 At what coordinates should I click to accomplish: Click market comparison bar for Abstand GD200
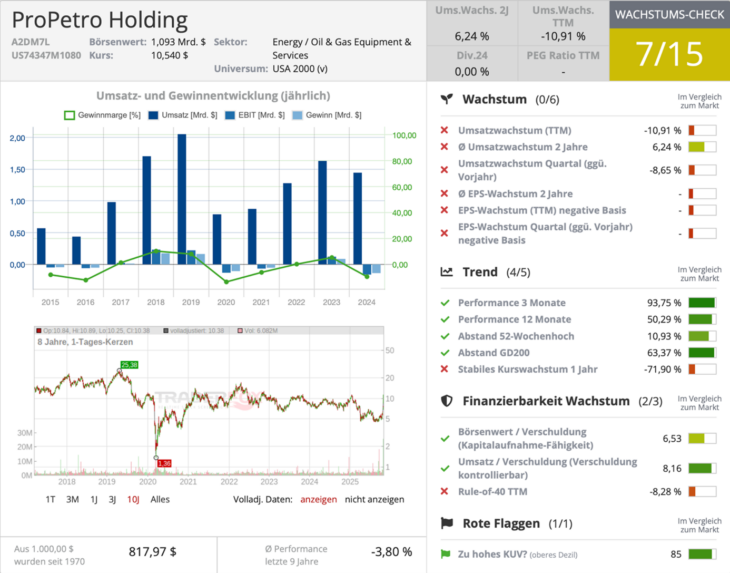pyautogui.click(x=702, y=352)
